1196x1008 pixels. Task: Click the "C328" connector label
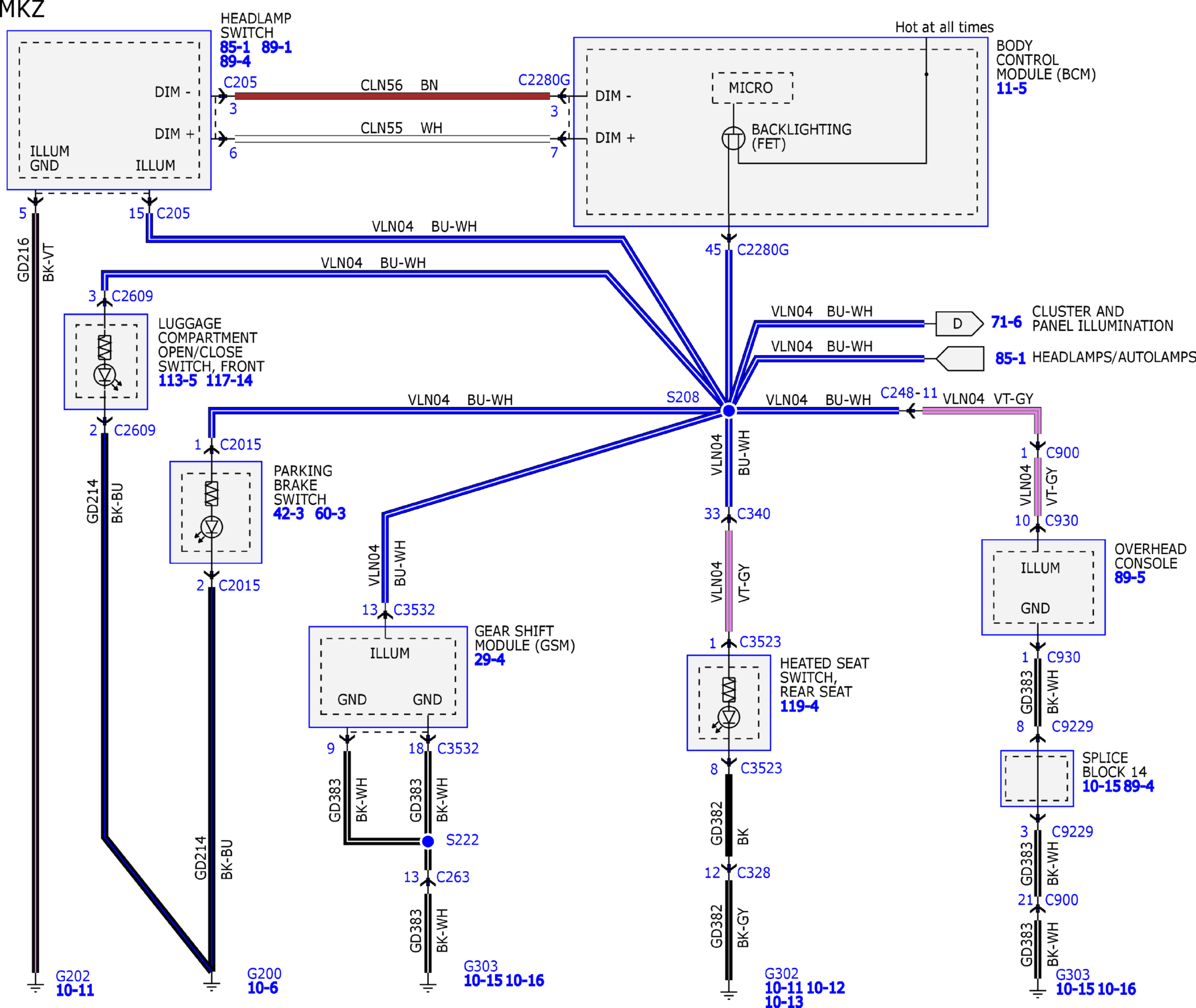tap(754, 873)
